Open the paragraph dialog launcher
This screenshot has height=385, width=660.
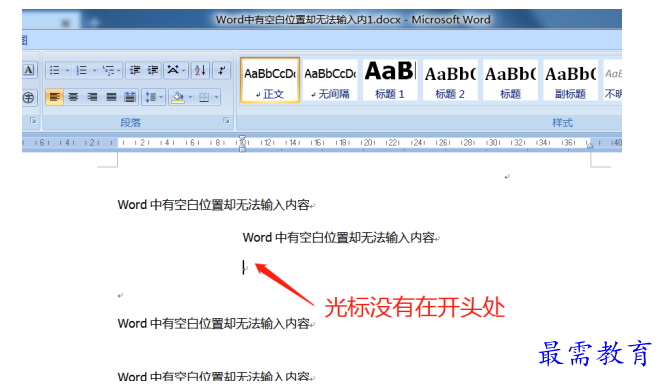click(x=226, y=121)
